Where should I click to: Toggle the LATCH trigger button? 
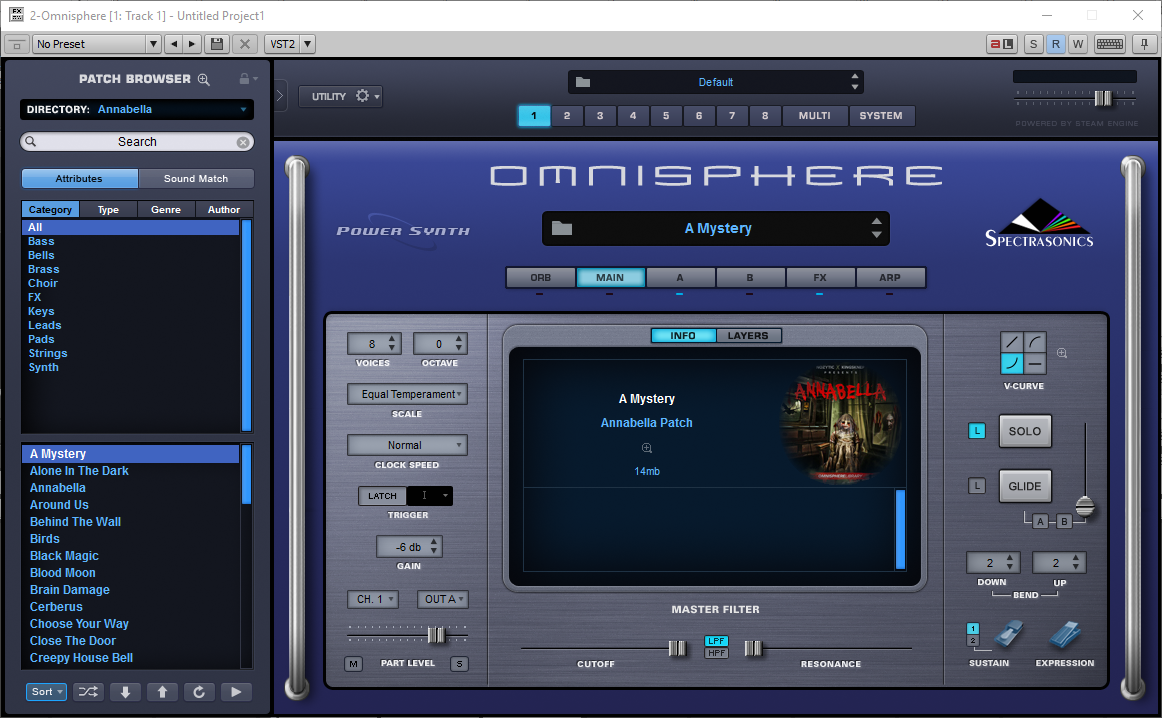click(x=382, y=496)
